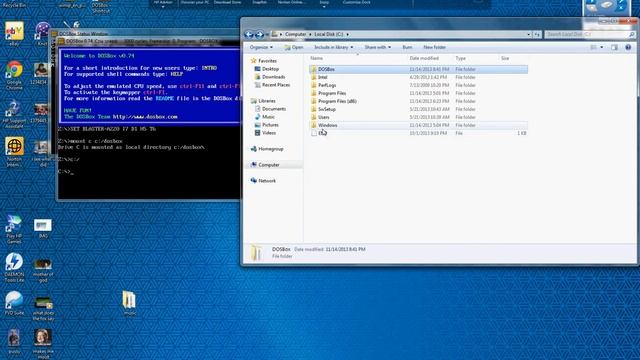640x360 pixels.
Task: Click the Burn button in Explorer toolbar
Action: [407, 47]
